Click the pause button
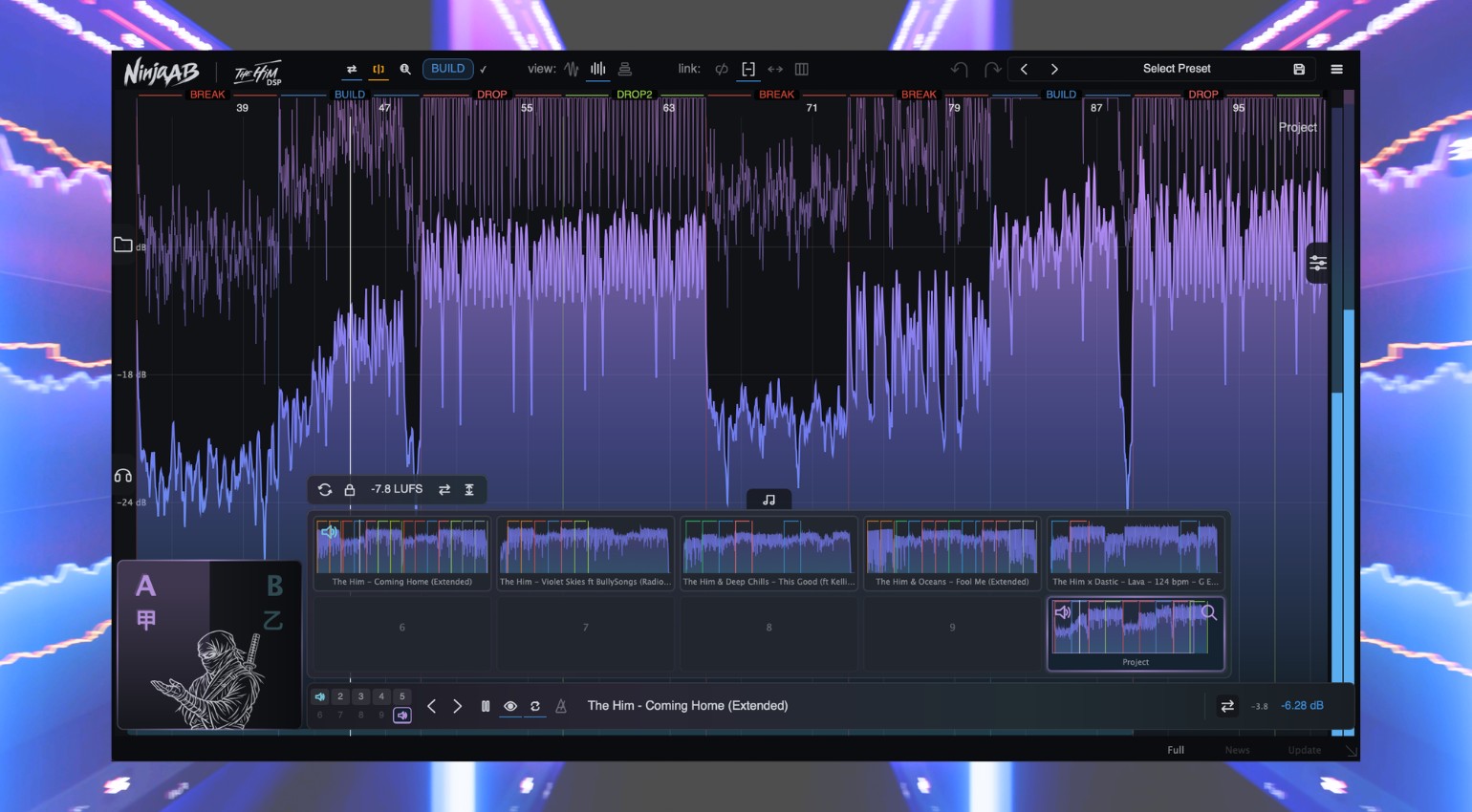 (486, 706)
